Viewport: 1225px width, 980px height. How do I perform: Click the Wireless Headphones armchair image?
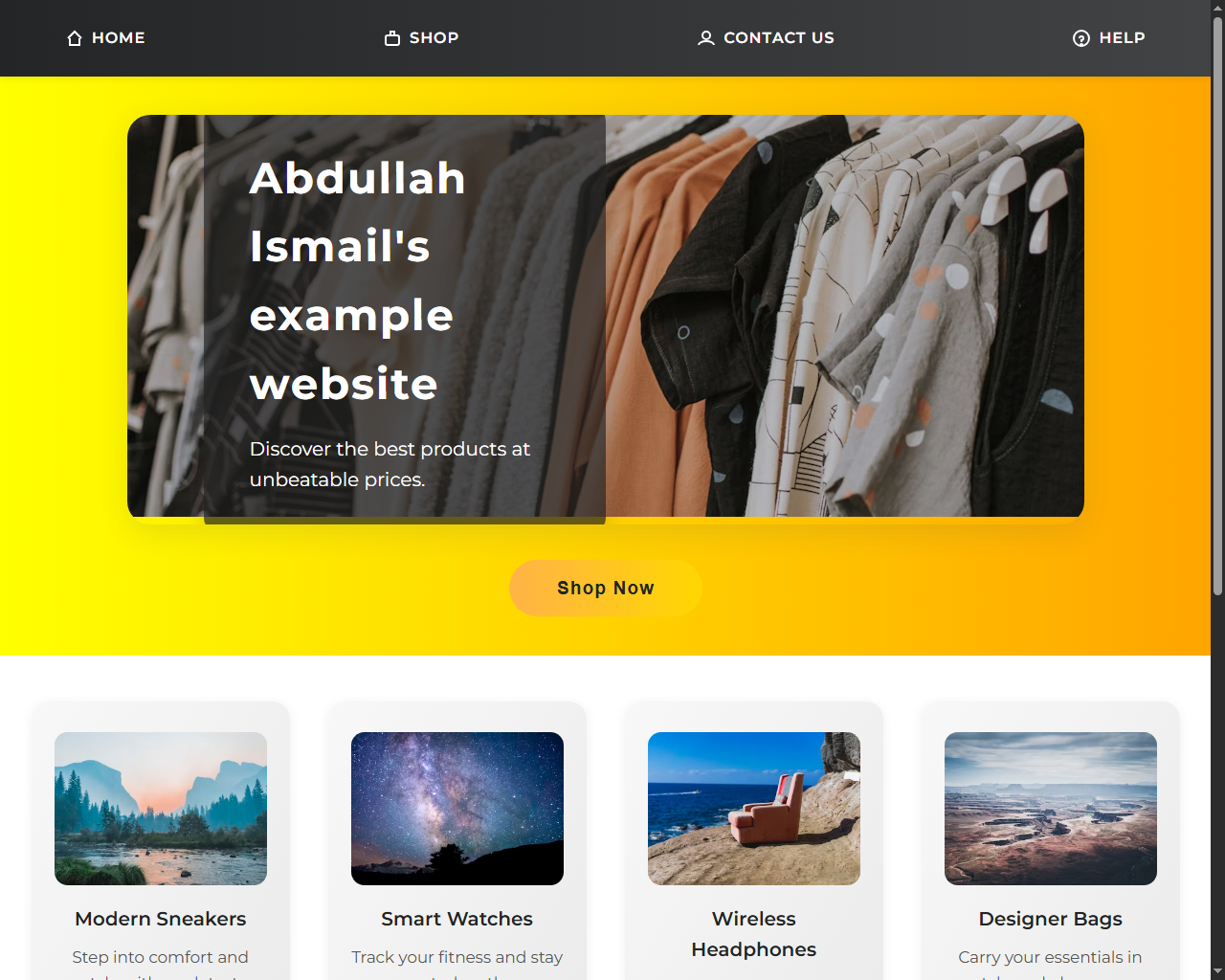click(754, 809)
